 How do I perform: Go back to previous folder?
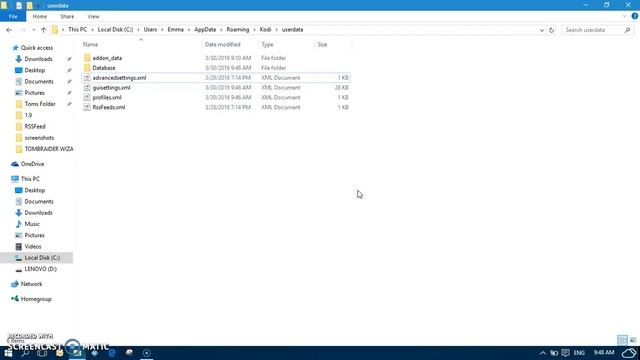coord(9,30)
